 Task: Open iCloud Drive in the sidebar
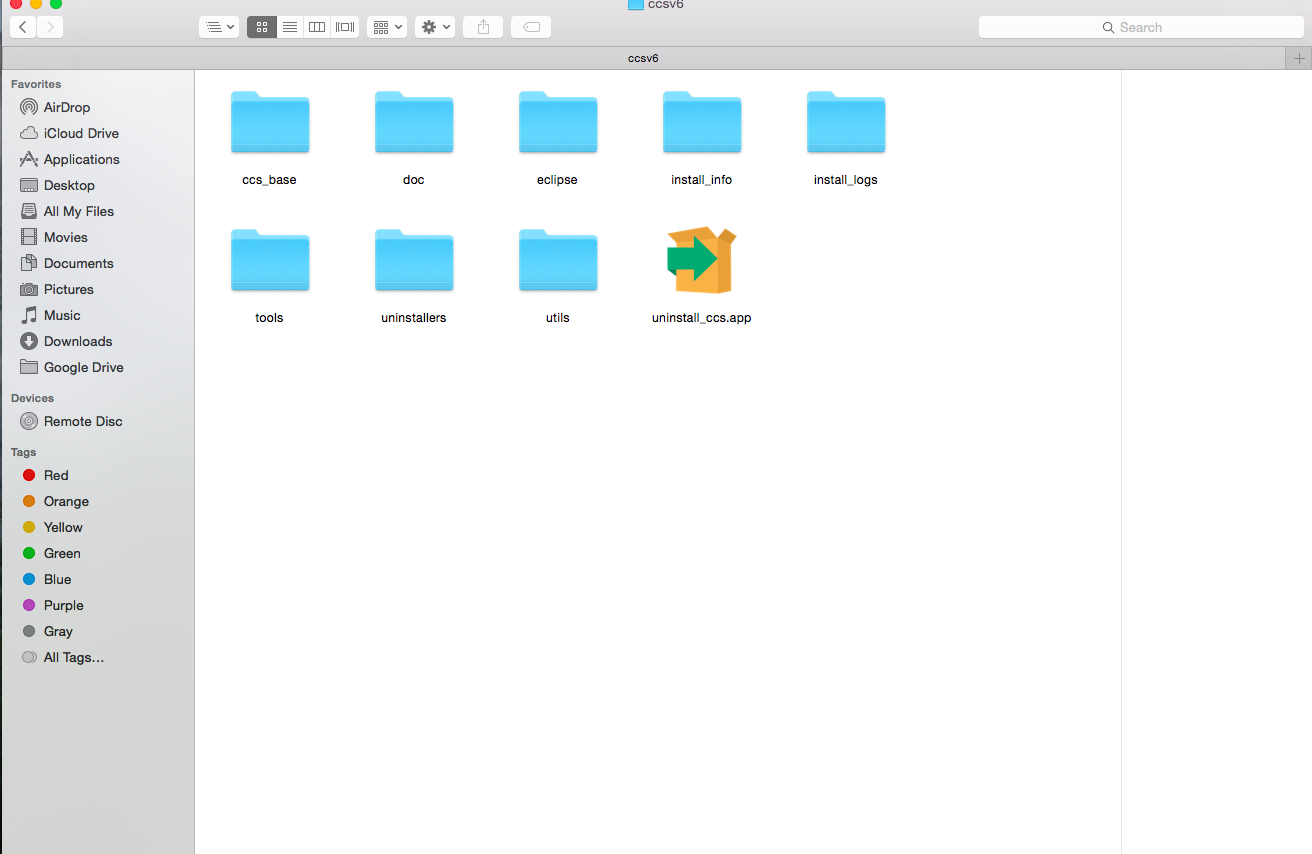click(68, 133)
